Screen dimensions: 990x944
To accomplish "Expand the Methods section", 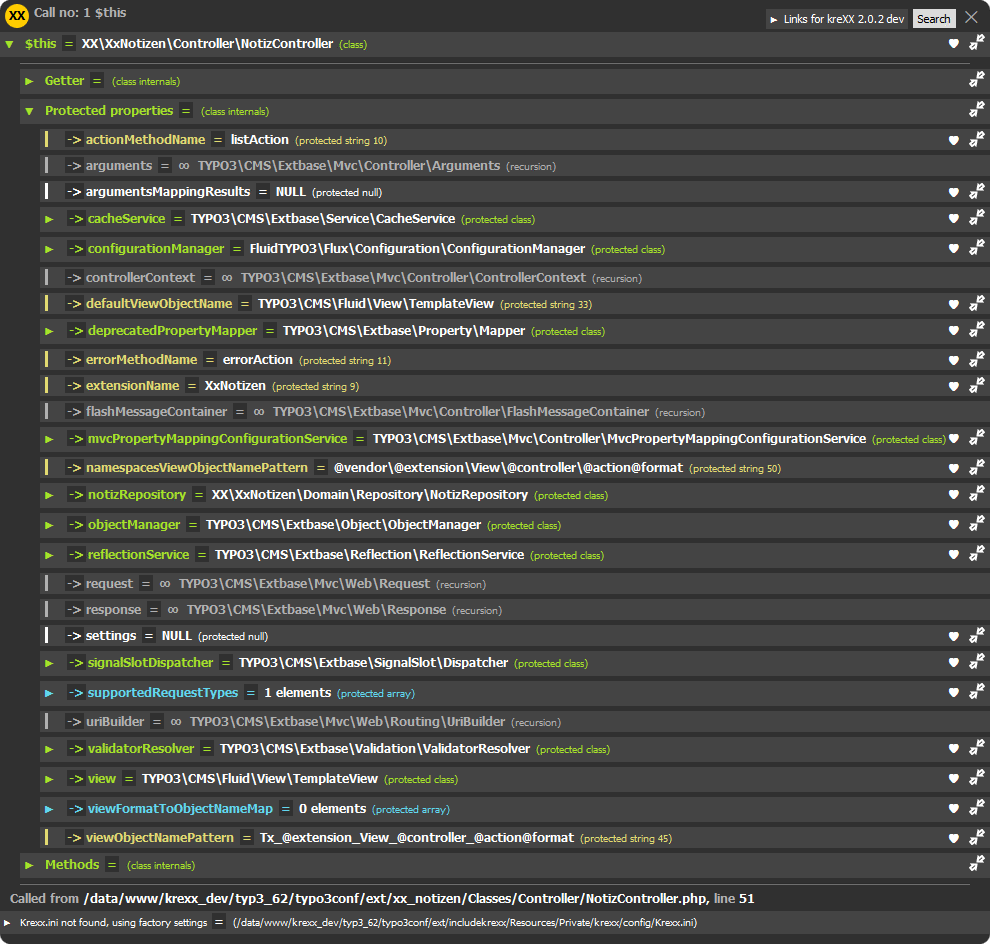I will tap(30, 864).
